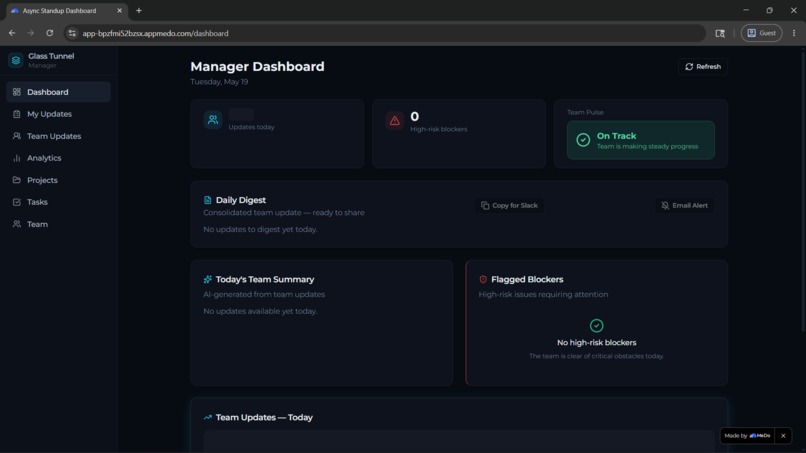Viewport: 806px width, 453px height.
Task: Click the Email Alert button
Action: [x=684, y=205]
